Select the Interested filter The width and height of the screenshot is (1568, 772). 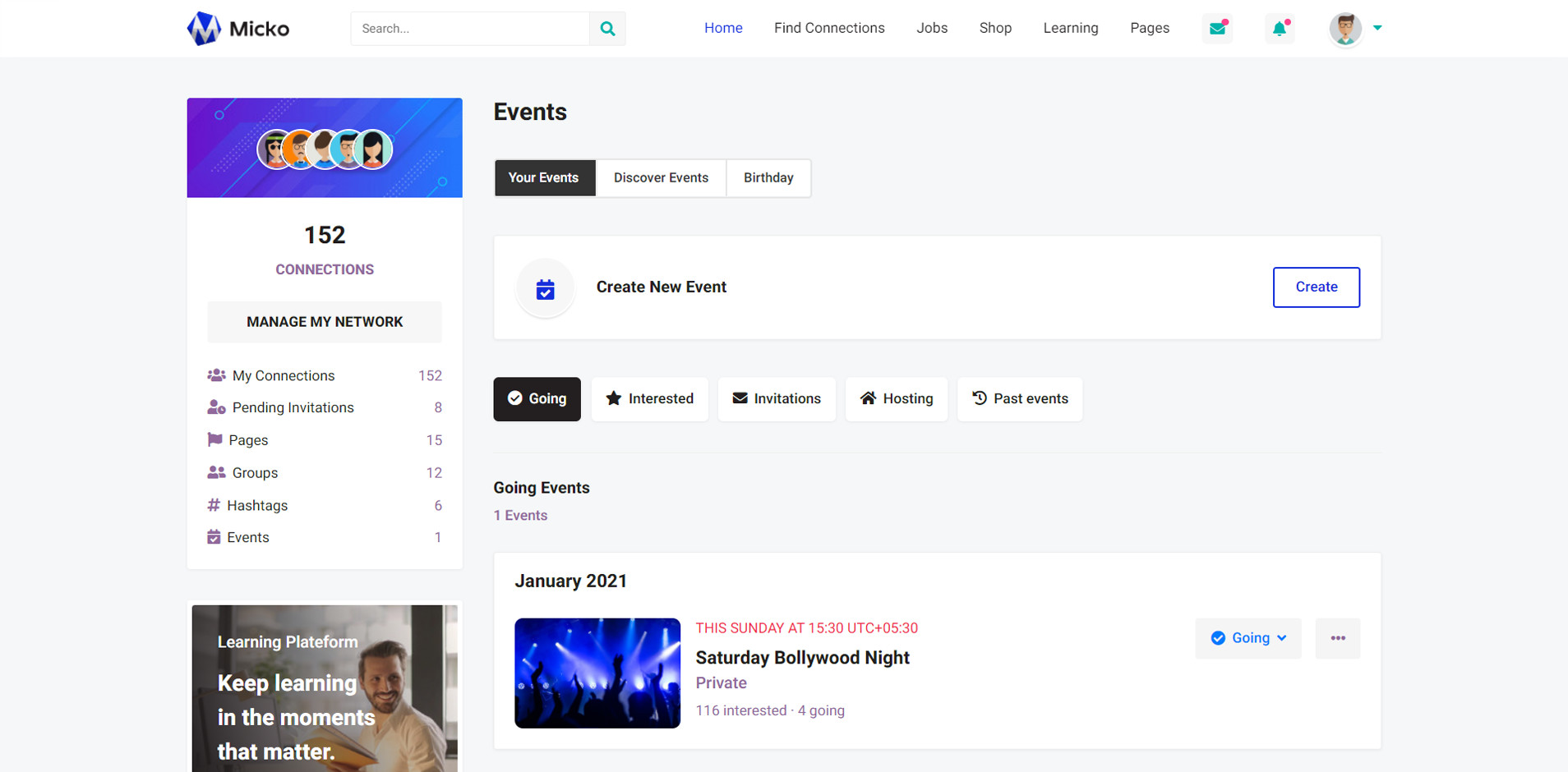click(649, 399)
